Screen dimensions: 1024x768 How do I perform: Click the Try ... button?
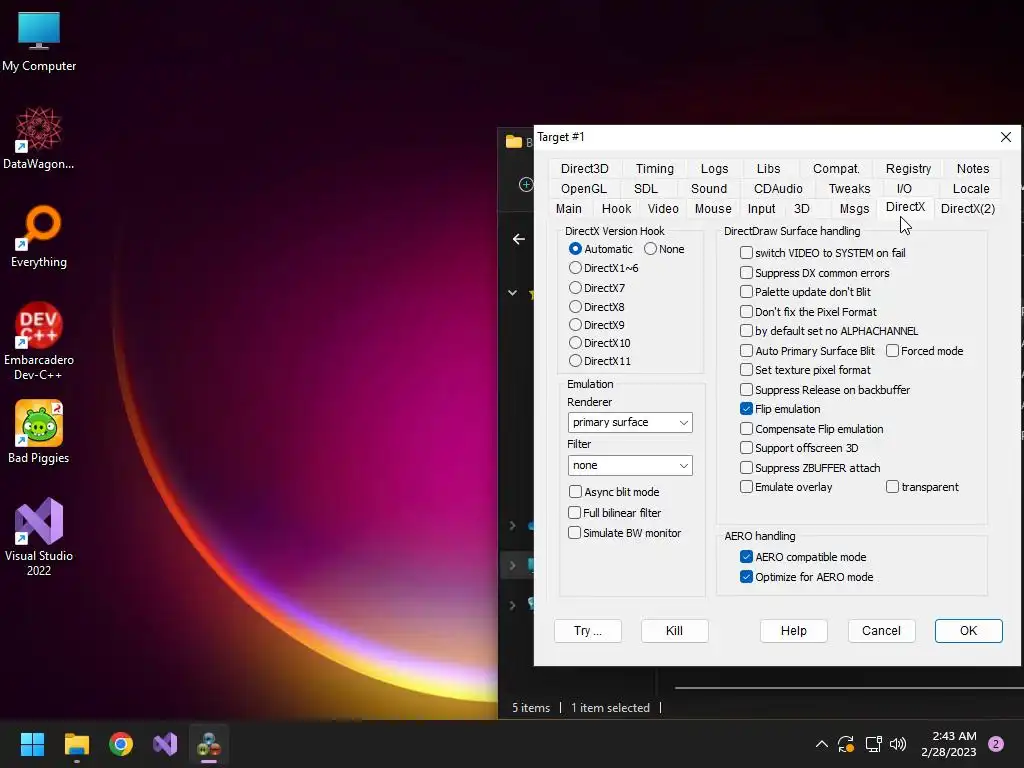tap(588, 631)
